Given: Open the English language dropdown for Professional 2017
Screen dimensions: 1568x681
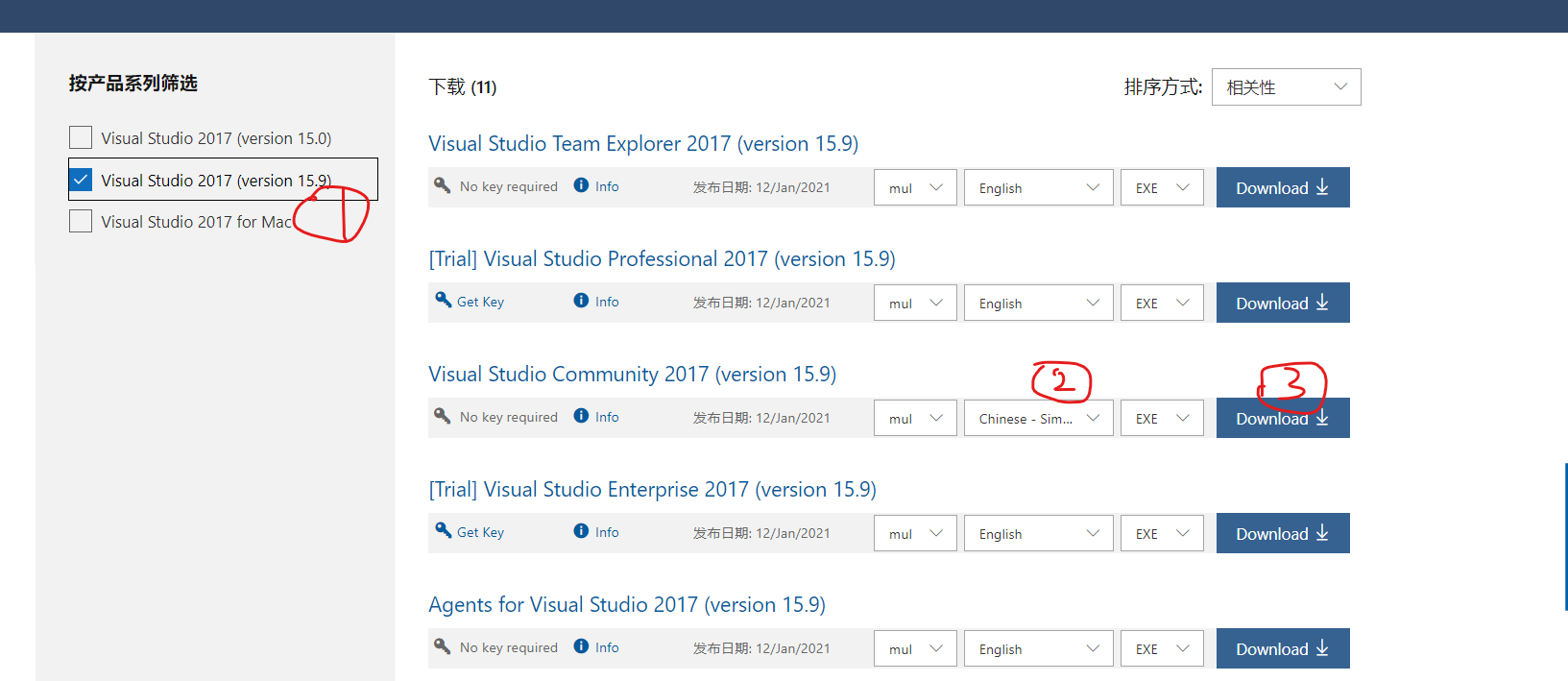Looking at the screenshot, I should (1039, 303).
